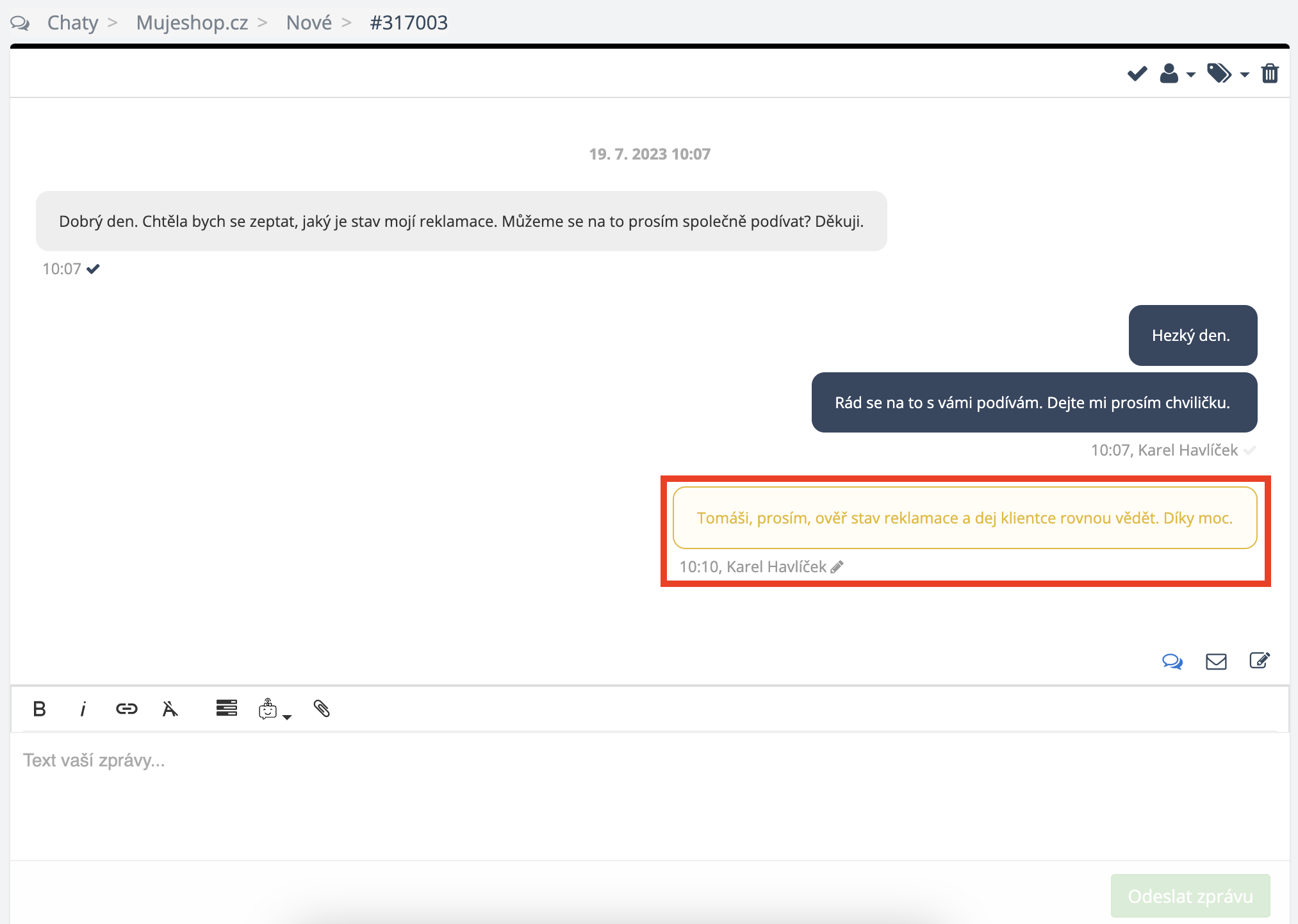
Task: Mark chat as resolved with checkmark icon
Action: pyautogui.click(x=1137, y=74)
